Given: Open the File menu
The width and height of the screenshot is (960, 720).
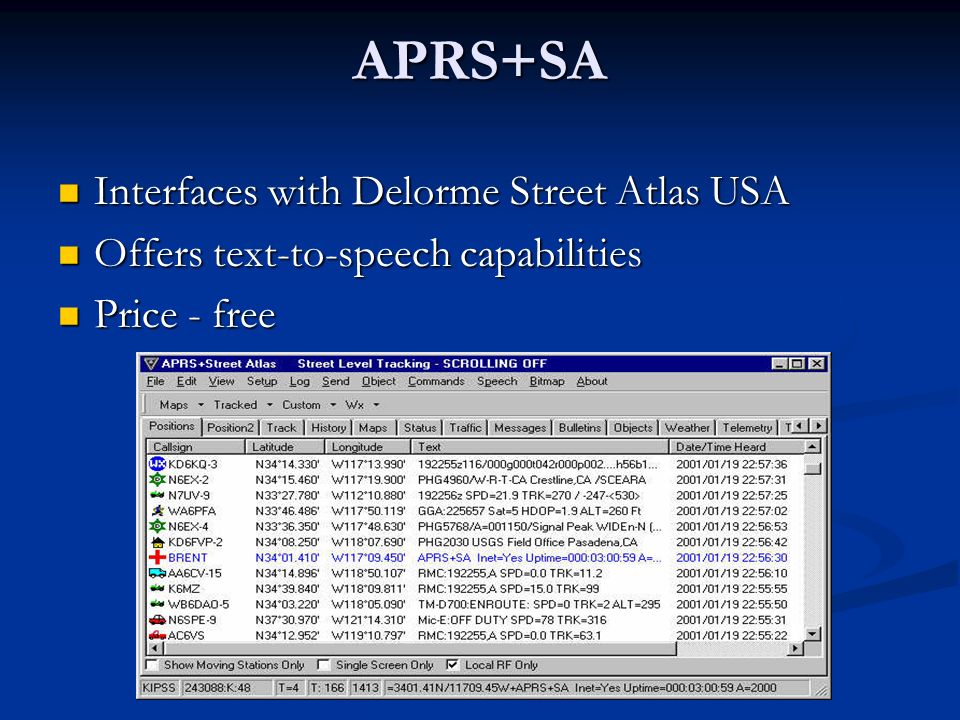Looking at the screenshot, I should pyautogui.click(x=156, y=381).
